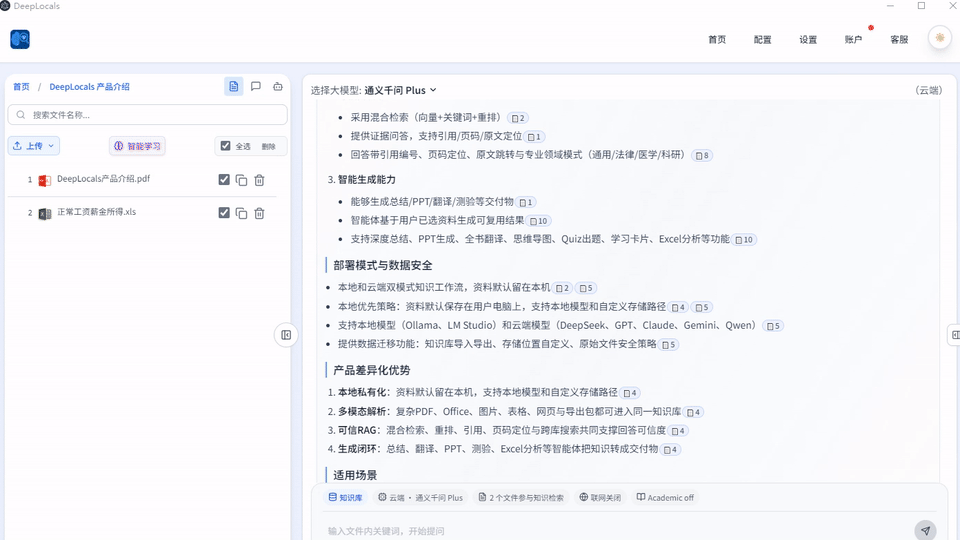The width and height of the screenshot is (960, 540).
Task: Open 账户 in top navigation
Action: (x=853, y=39)
